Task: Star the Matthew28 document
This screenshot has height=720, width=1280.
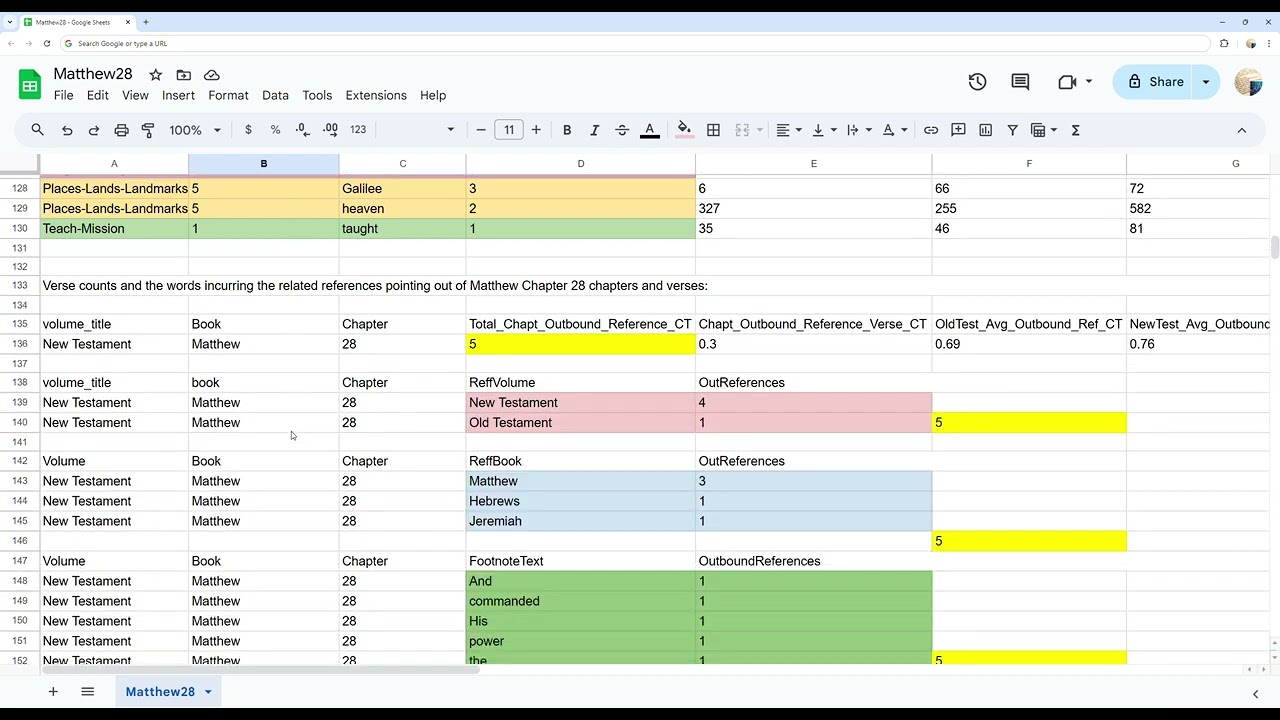Action: click(155, 75)
